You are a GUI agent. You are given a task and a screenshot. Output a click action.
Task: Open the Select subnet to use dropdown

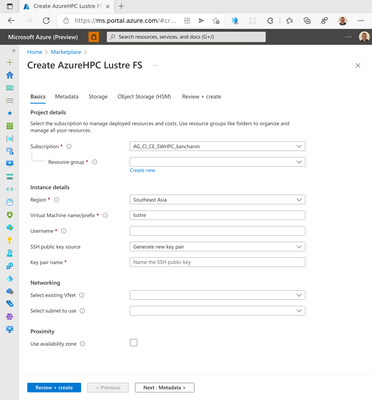pos(217,311)
